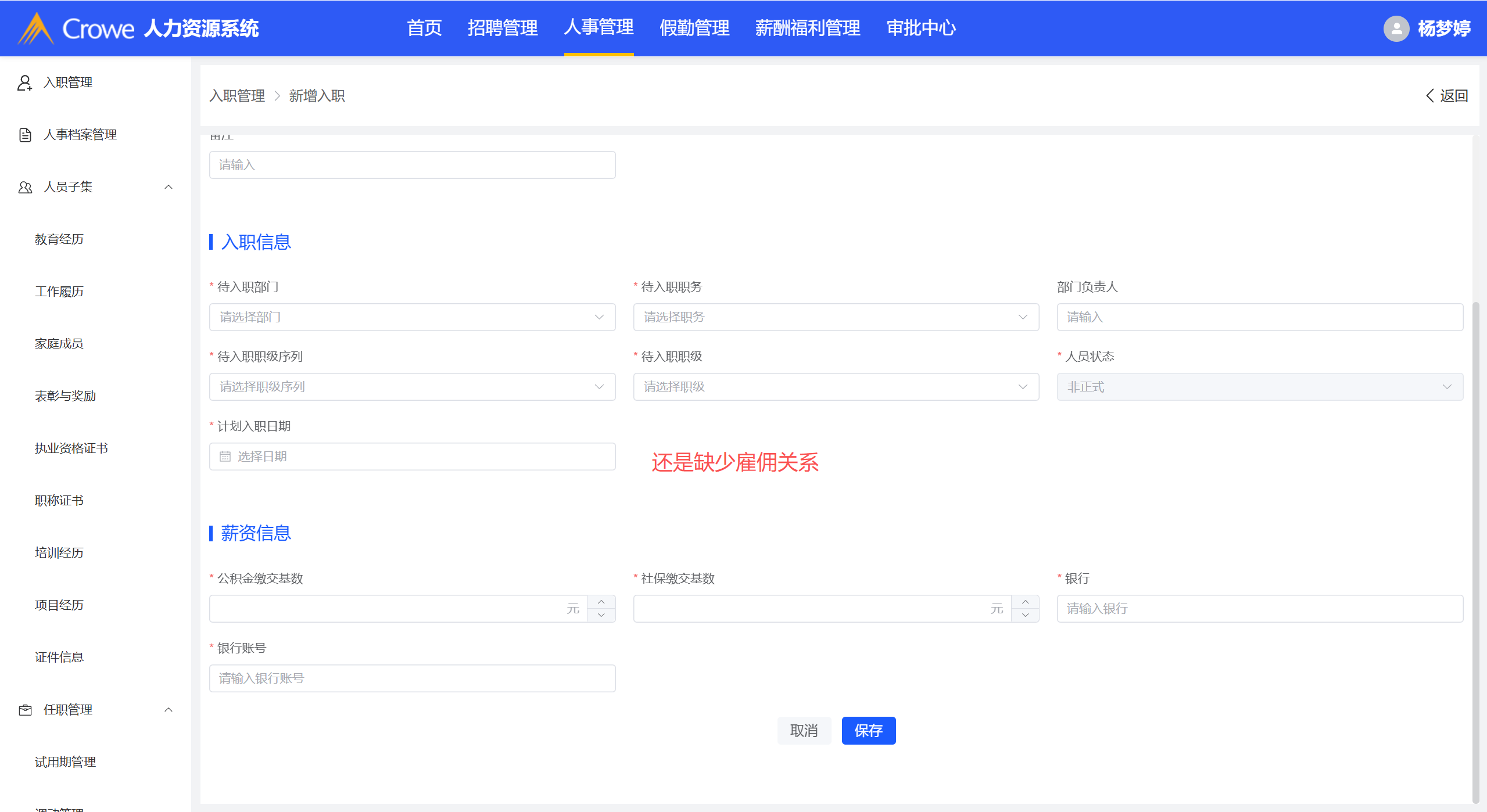Open the 假勤管理 top menu

[694, 28]
